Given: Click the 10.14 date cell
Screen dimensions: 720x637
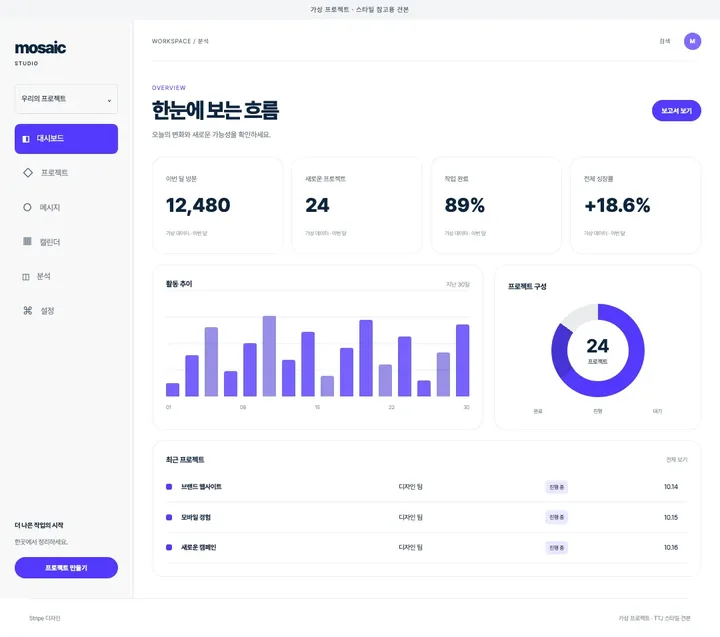Looking at the screenshot, I should tap(671, 487).
